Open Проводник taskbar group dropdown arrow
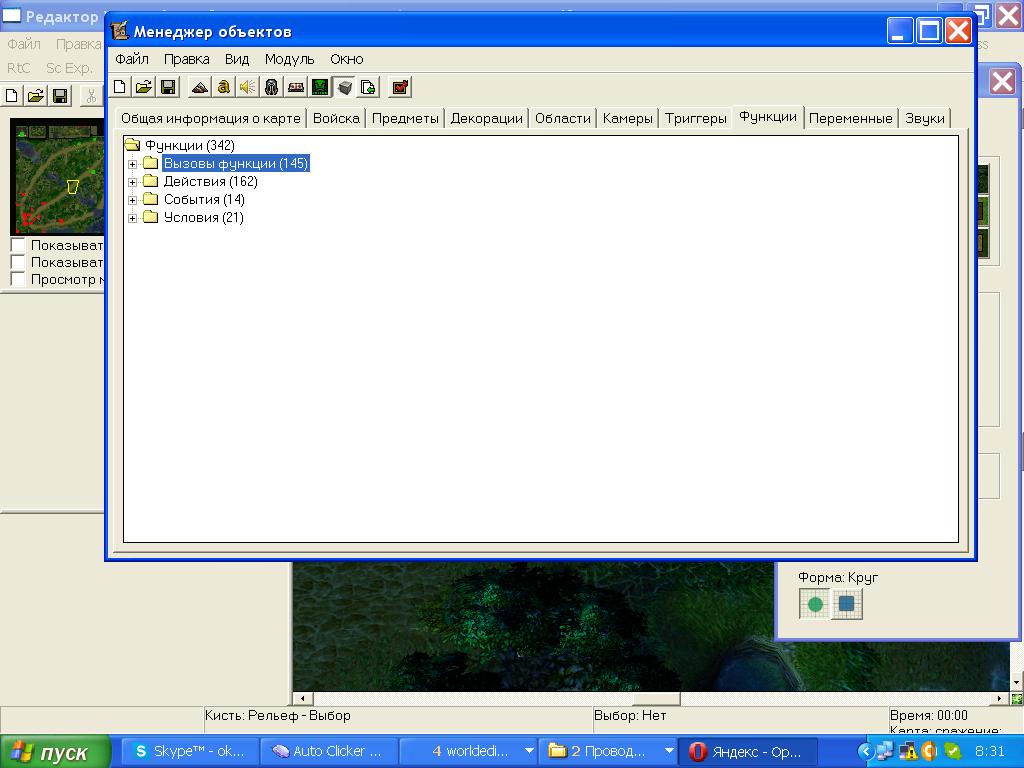 (669, 751)
